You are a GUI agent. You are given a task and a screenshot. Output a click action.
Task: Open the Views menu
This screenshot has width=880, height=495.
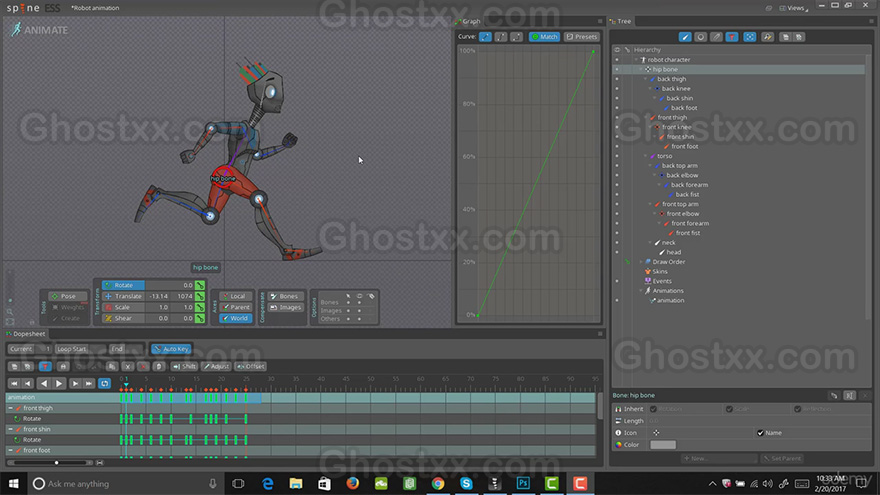[x=794, y=8]
